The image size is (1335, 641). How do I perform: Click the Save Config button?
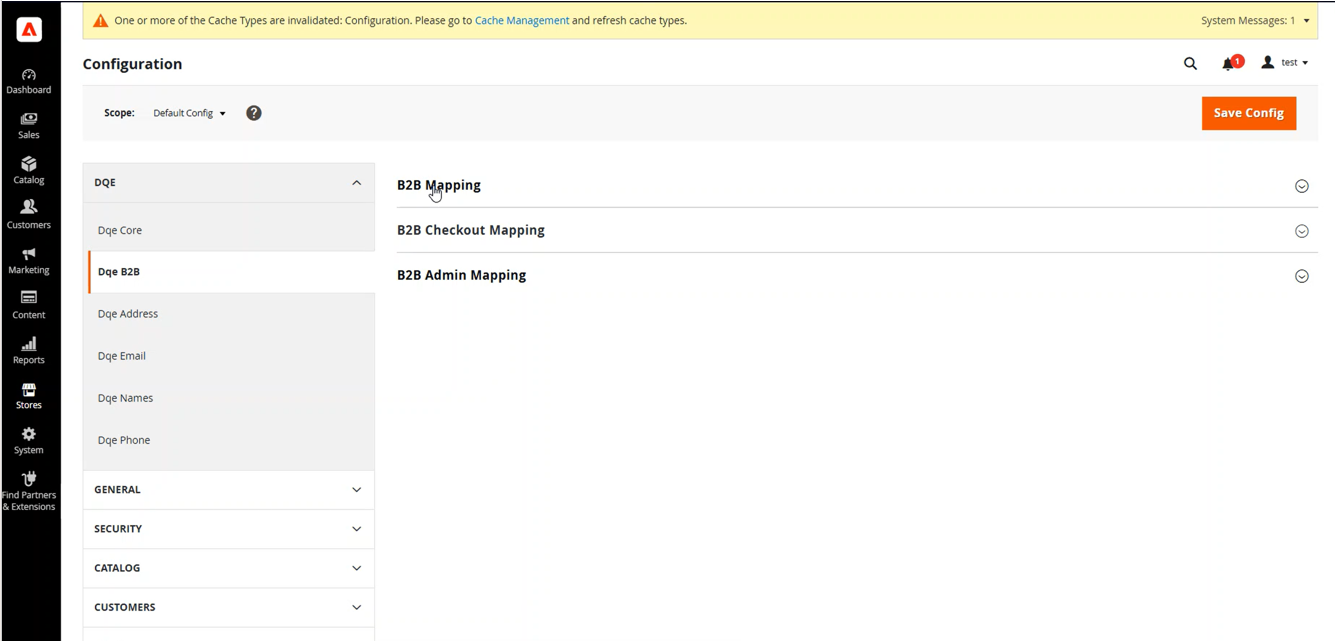click(x=1248, y=113)
